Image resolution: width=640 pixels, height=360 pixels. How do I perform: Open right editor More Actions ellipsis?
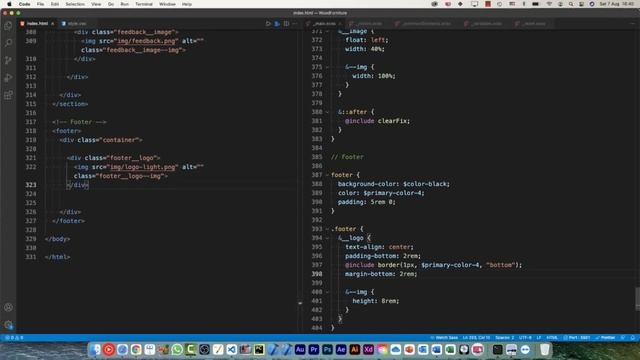click(633, 24)
